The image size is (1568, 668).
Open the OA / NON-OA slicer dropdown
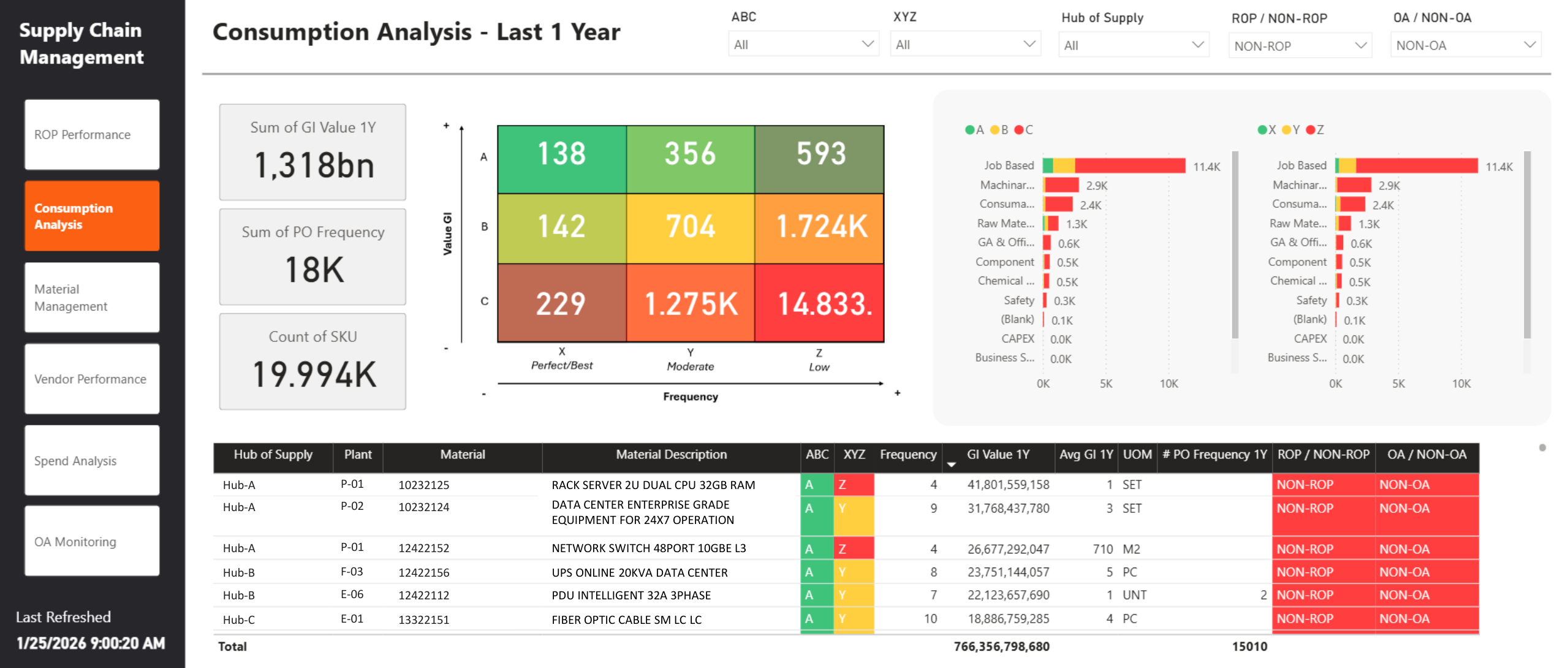1466,45
